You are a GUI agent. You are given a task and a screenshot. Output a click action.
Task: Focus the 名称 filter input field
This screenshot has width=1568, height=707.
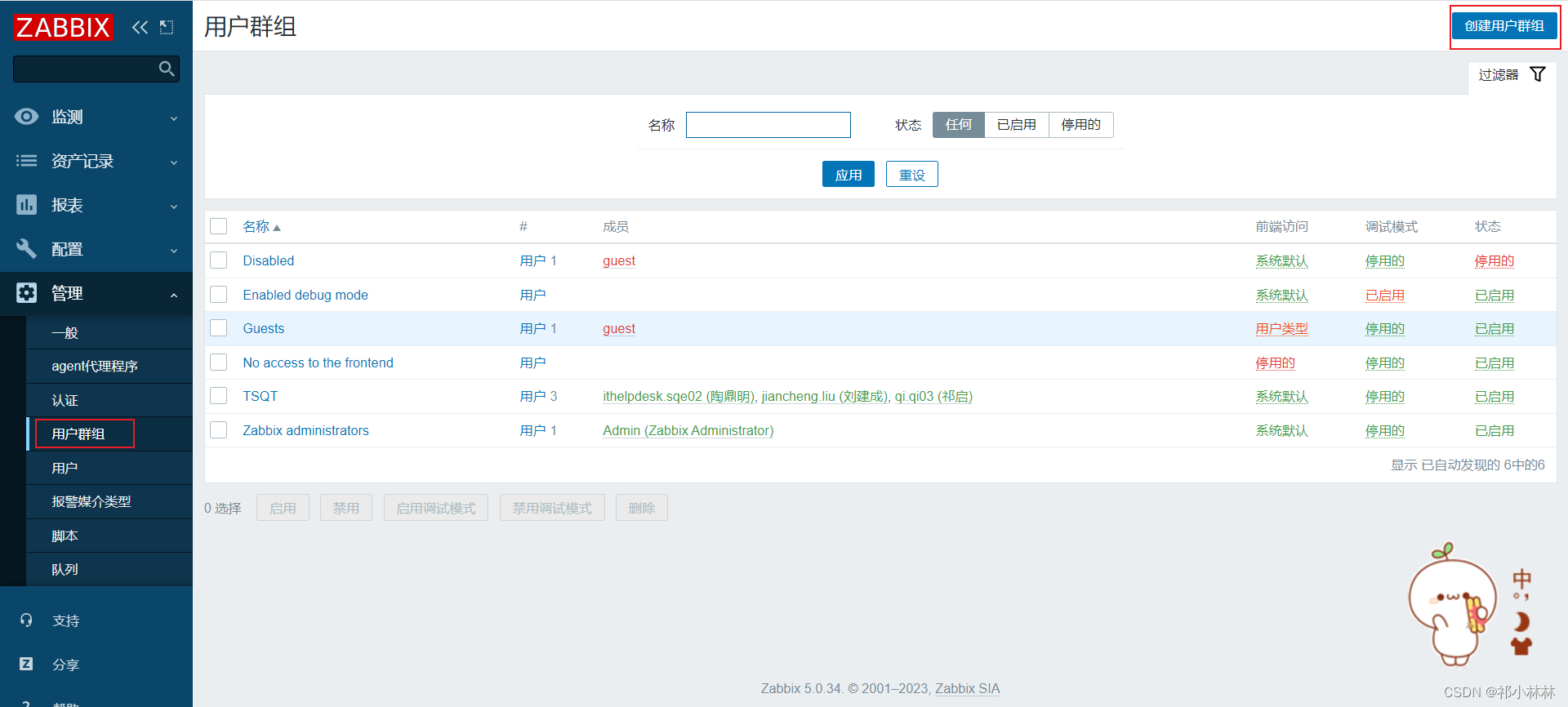(768, 125)
